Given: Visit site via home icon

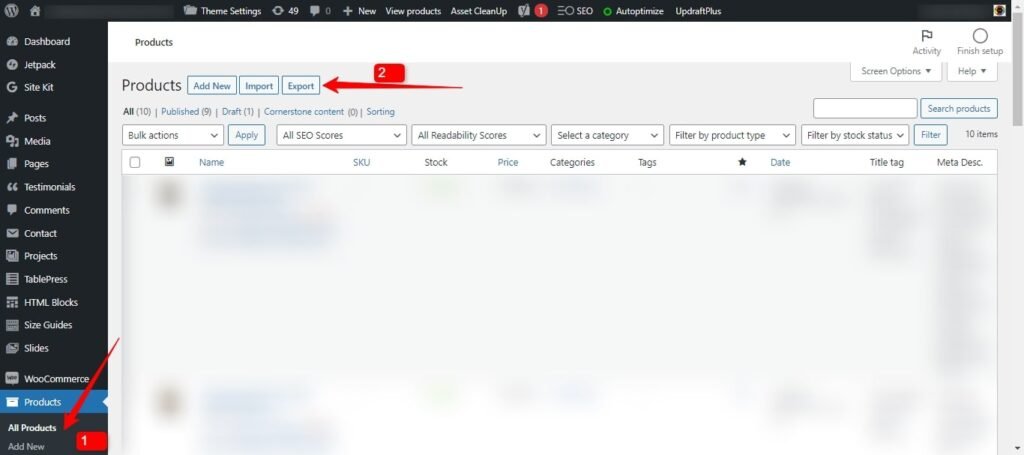Looking at the screenshot, I should click(35, 10).
